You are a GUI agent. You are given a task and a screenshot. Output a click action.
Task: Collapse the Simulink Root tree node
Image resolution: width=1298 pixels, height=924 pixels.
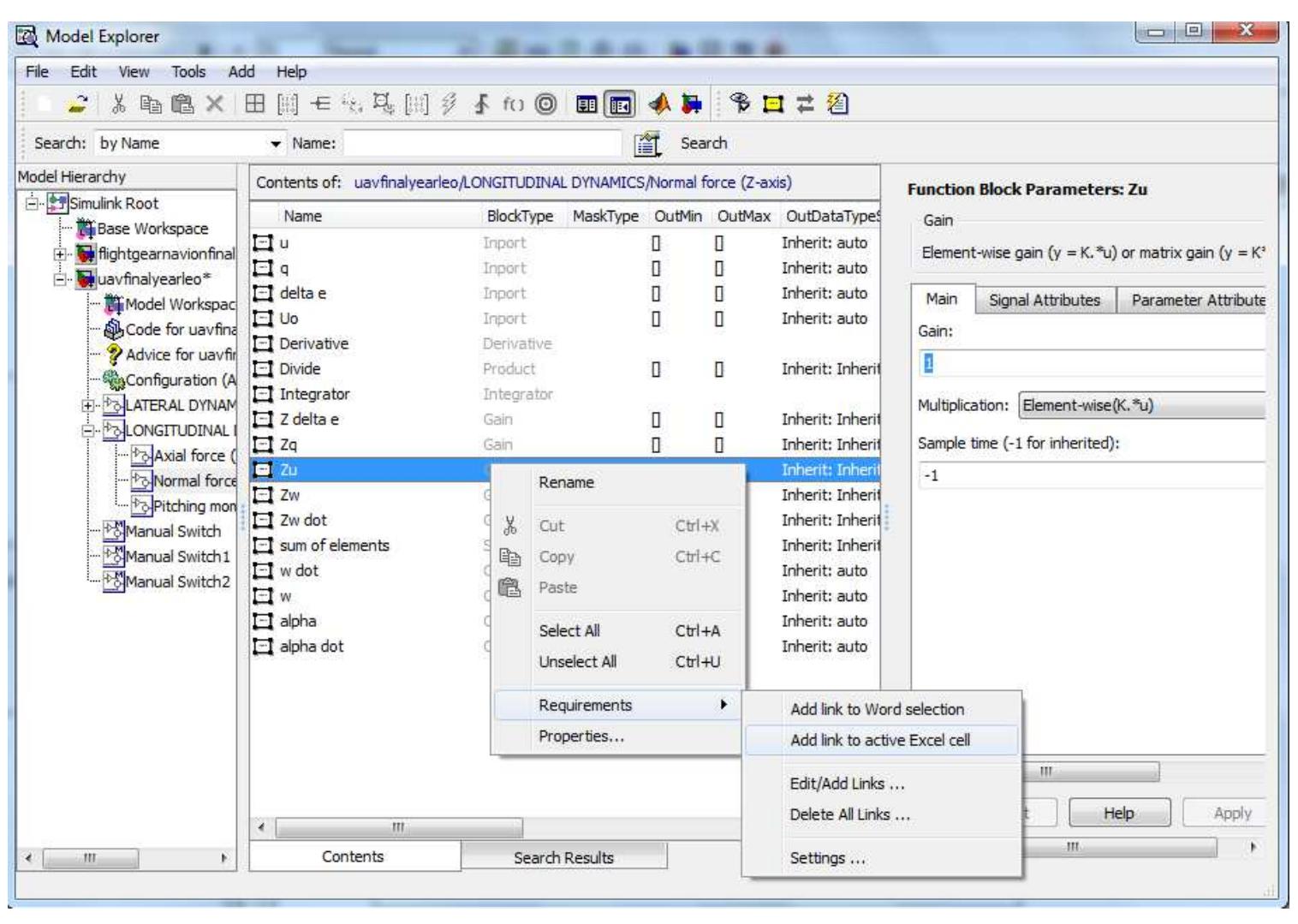(x=33, y=204)
